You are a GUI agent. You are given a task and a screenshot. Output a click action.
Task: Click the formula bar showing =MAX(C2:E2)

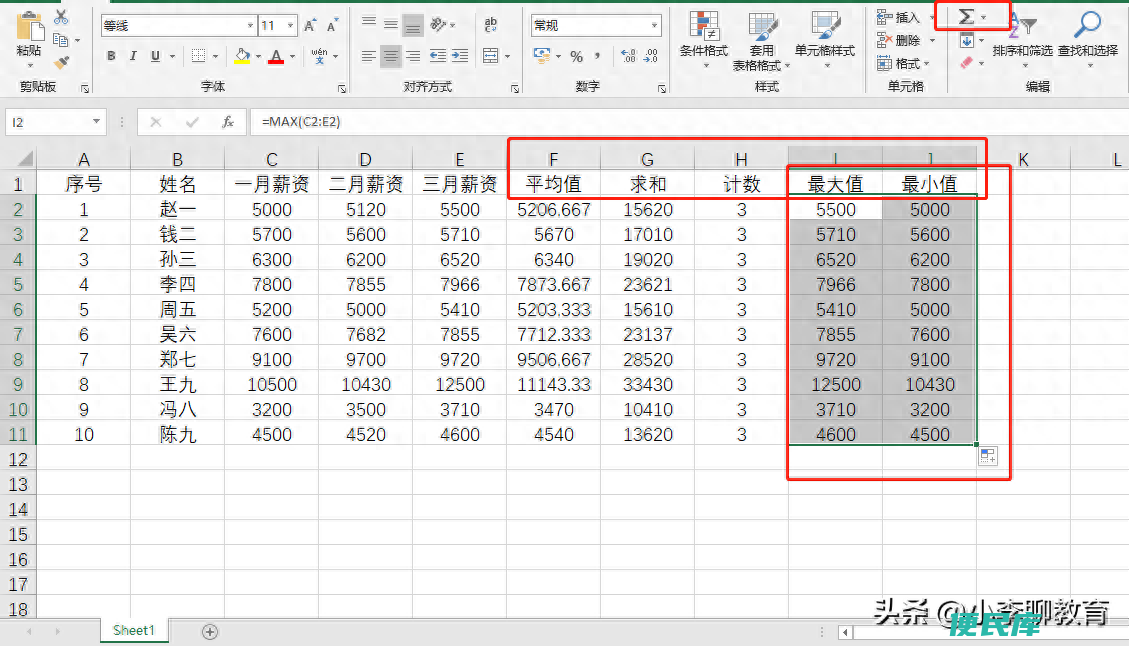click(688, 122)
